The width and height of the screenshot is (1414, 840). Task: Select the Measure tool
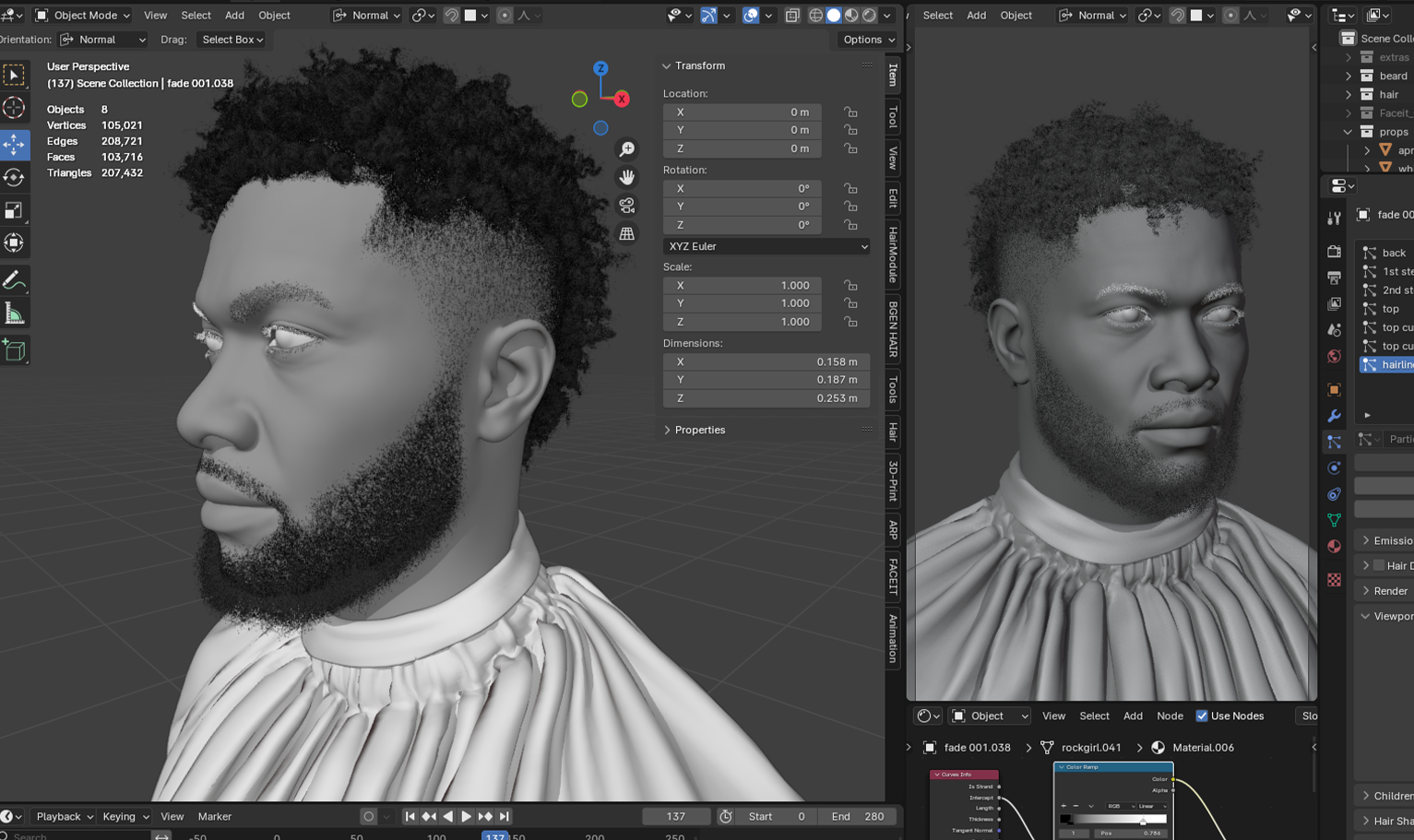tap(14, 314)
